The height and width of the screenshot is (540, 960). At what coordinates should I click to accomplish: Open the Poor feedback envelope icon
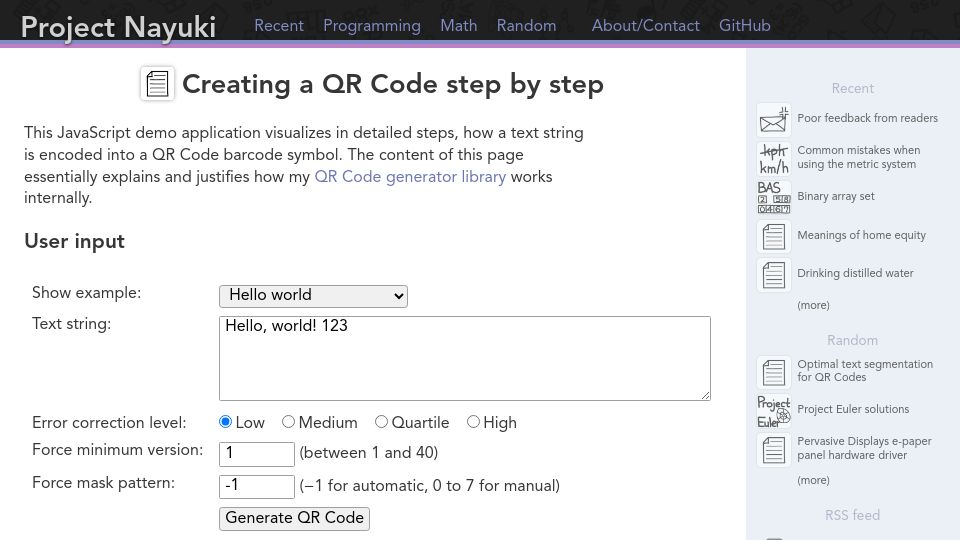tap(774, 120)
